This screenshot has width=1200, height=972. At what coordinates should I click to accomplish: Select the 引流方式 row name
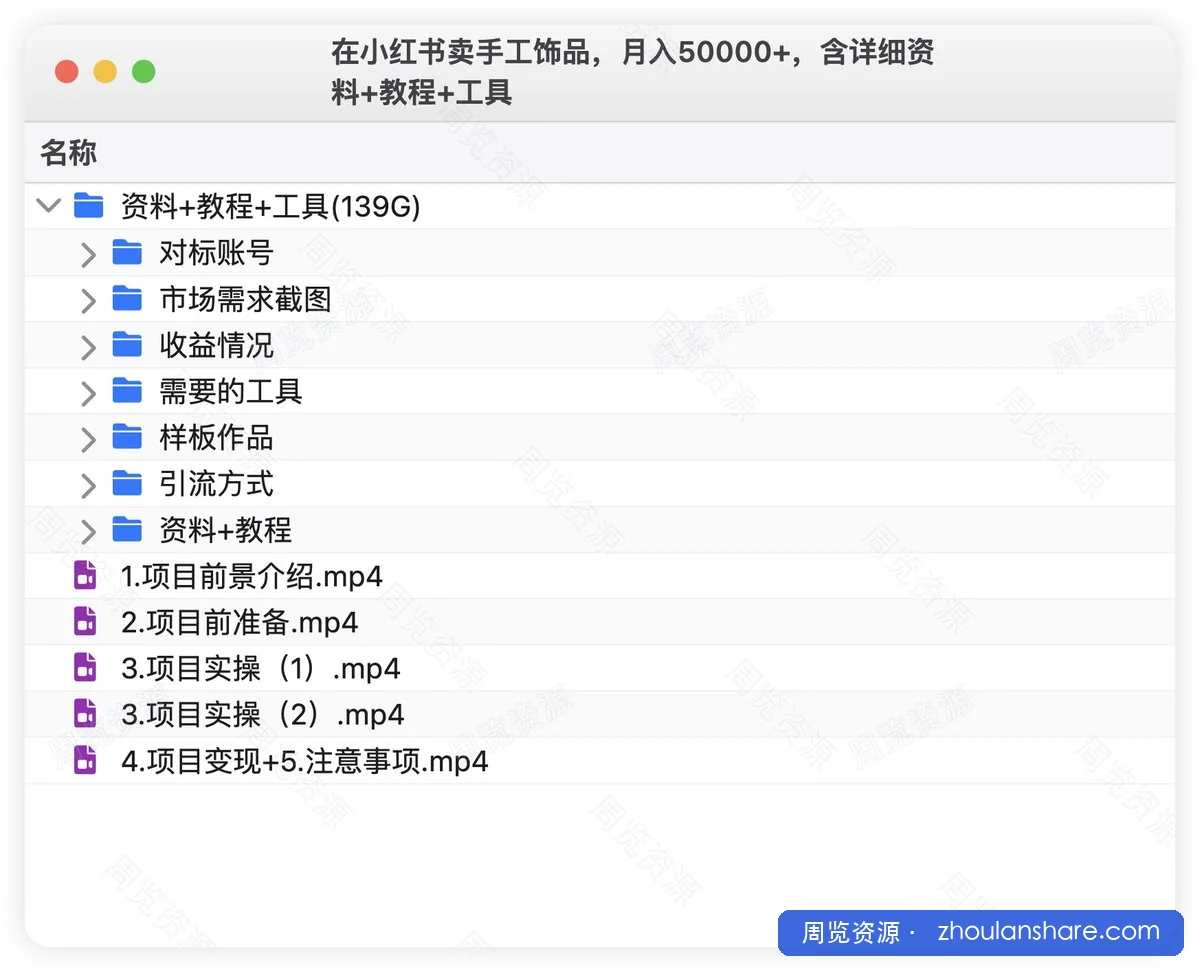(x=216, y=484)
